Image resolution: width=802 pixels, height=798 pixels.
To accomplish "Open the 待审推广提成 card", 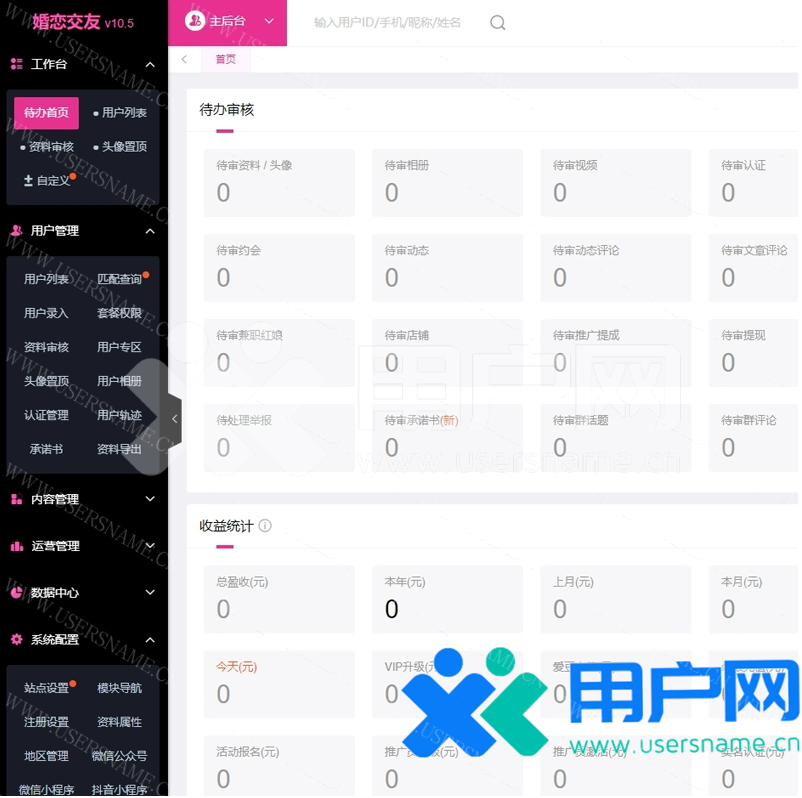I will [616, 353].
